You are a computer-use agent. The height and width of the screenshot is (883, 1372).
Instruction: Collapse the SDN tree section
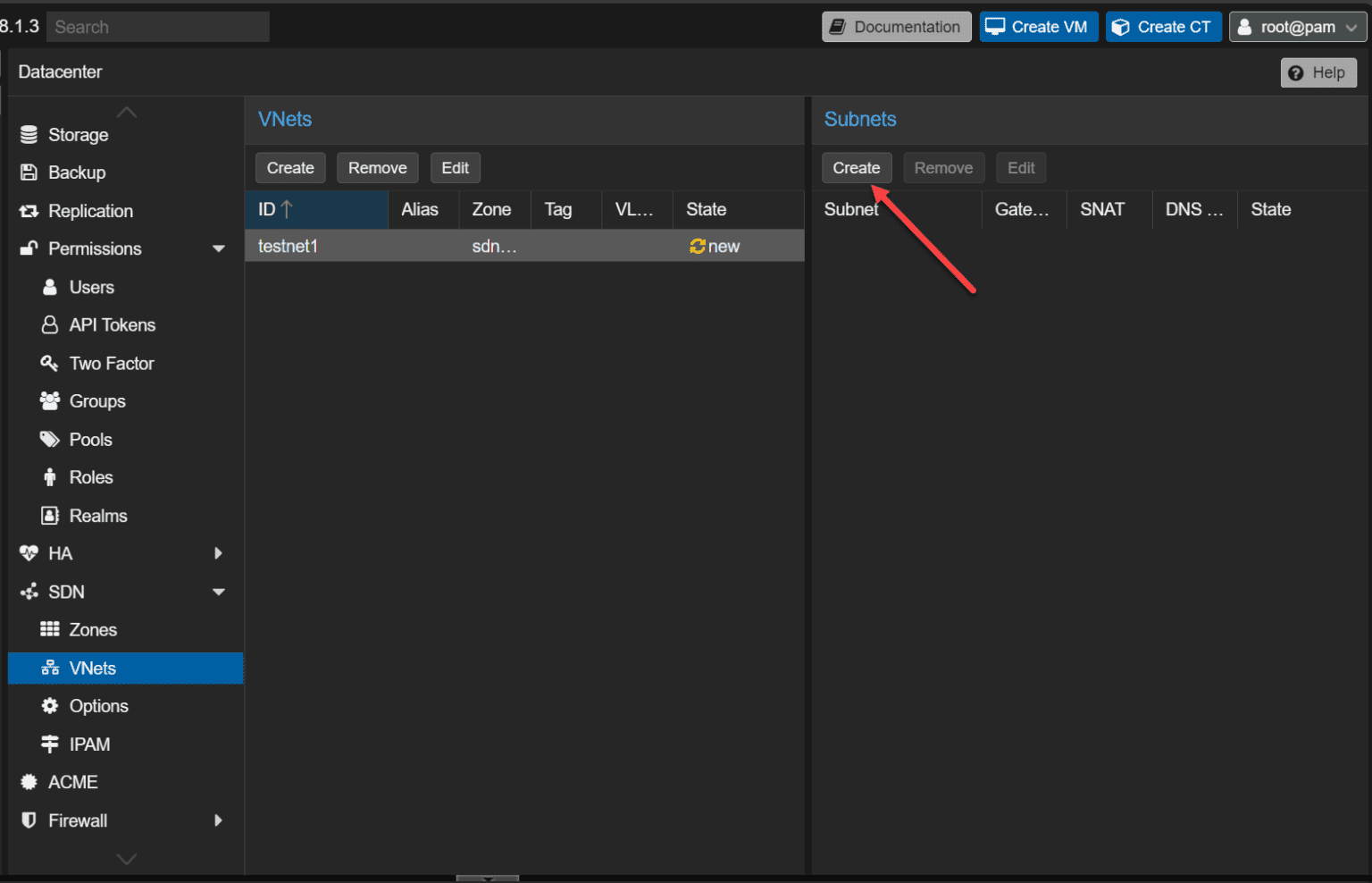(219, 592)
